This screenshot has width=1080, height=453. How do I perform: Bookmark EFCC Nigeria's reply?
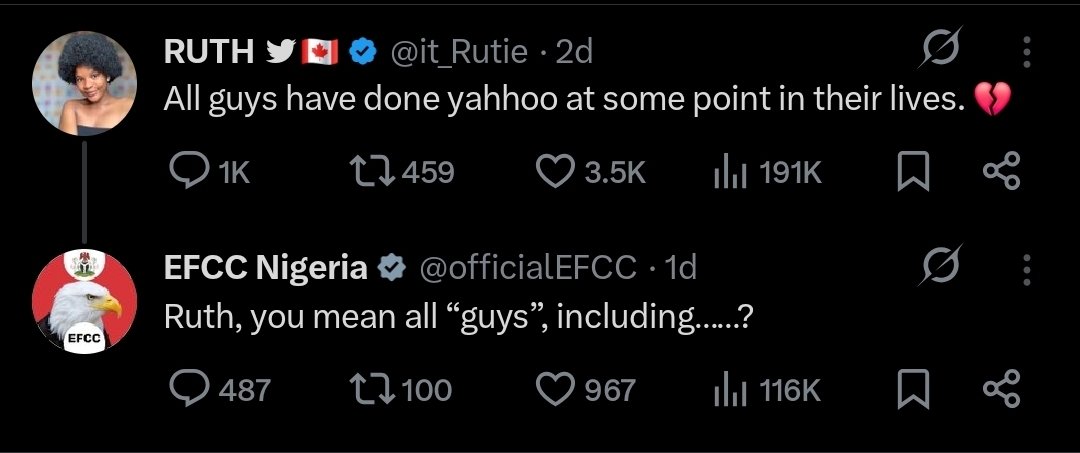pos(913,389)
